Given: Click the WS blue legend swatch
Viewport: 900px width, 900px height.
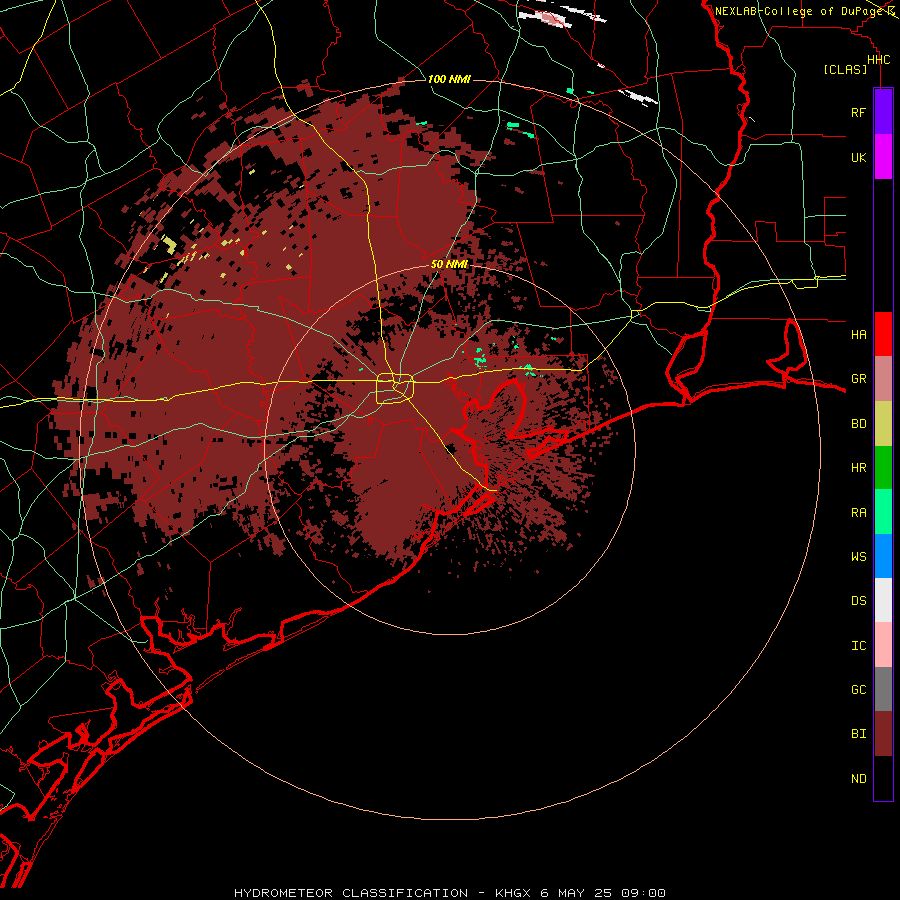Looking at the screenshot, I should pos(883,556).
